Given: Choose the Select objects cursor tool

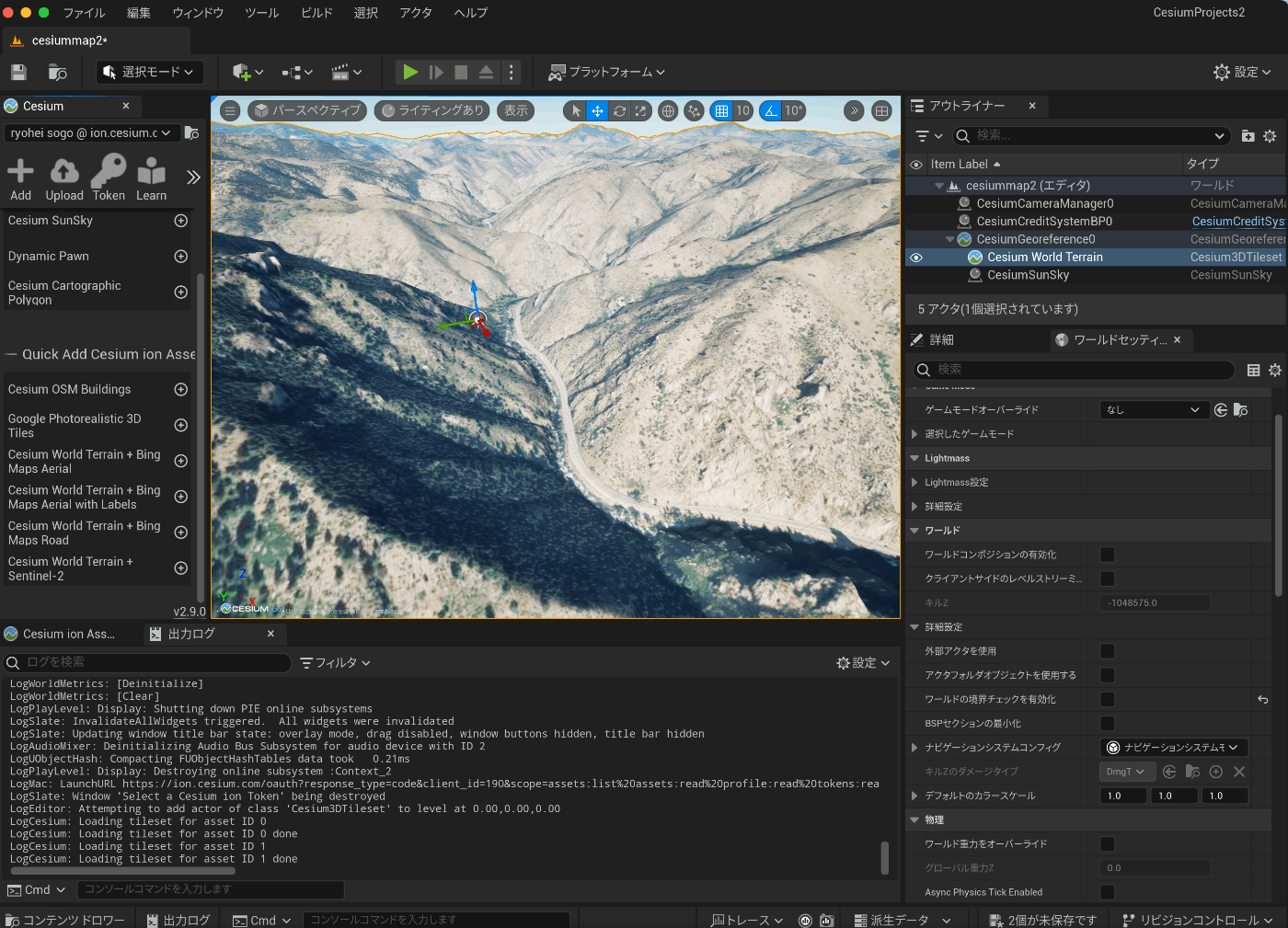Looking at the screenshot, I should point(576,110).
